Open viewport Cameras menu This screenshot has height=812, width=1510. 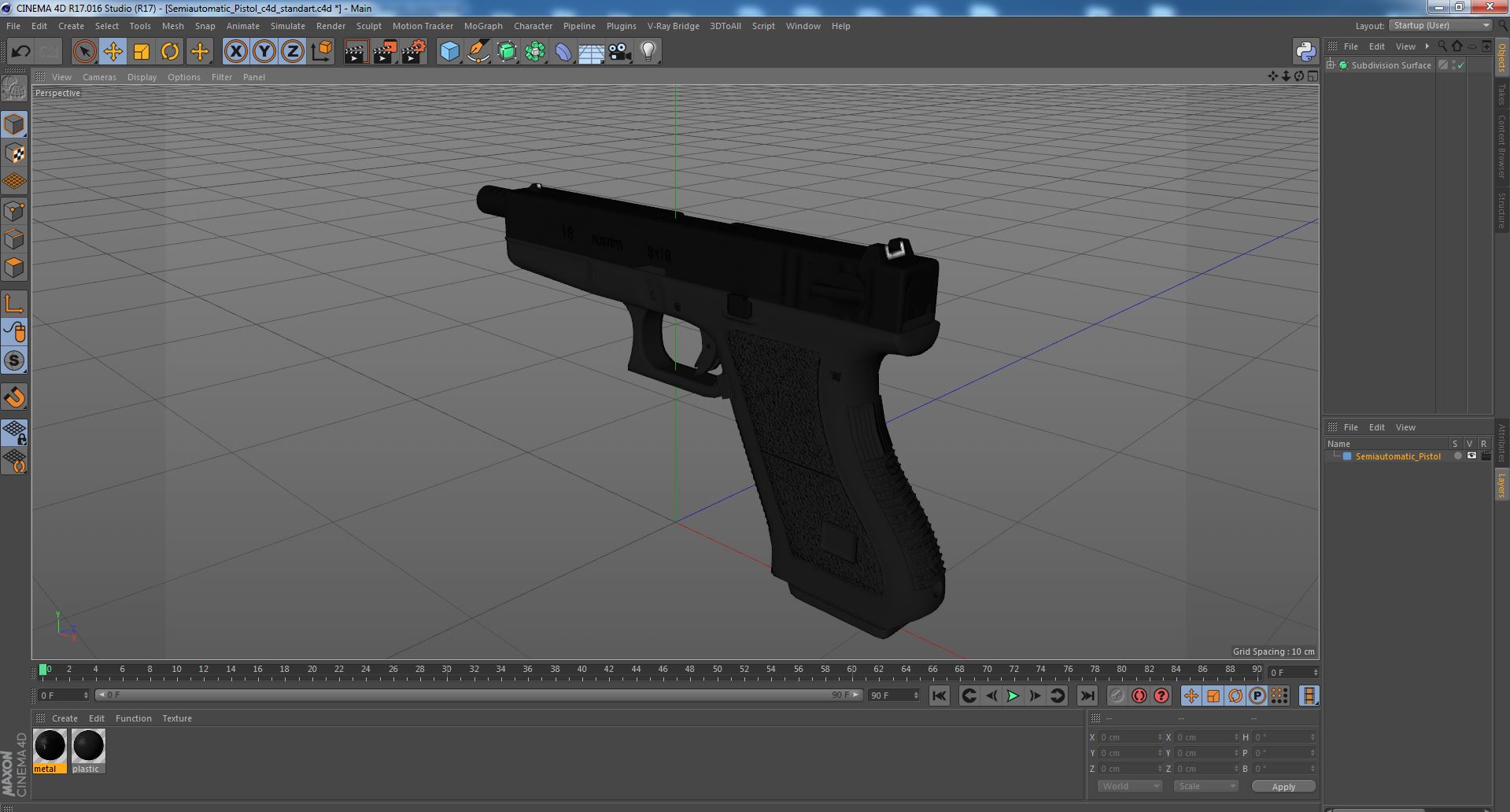[99, 77]
